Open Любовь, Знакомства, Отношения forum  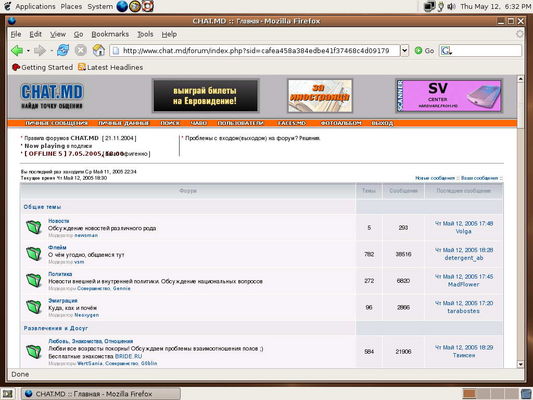pos(90,341)
